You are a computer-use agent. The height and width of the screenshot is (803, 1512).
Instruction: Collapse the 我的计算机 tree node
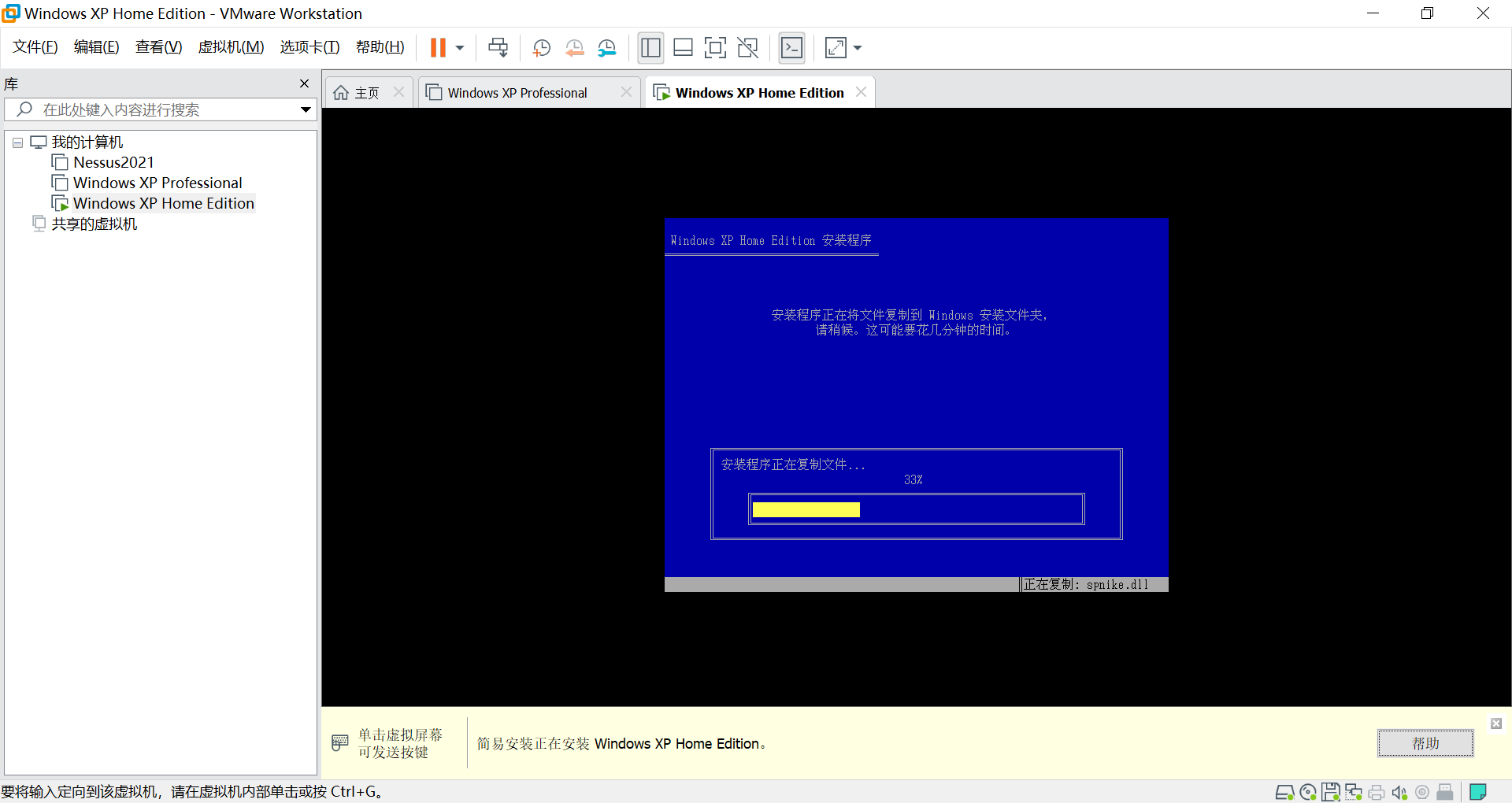pos(17,142)
